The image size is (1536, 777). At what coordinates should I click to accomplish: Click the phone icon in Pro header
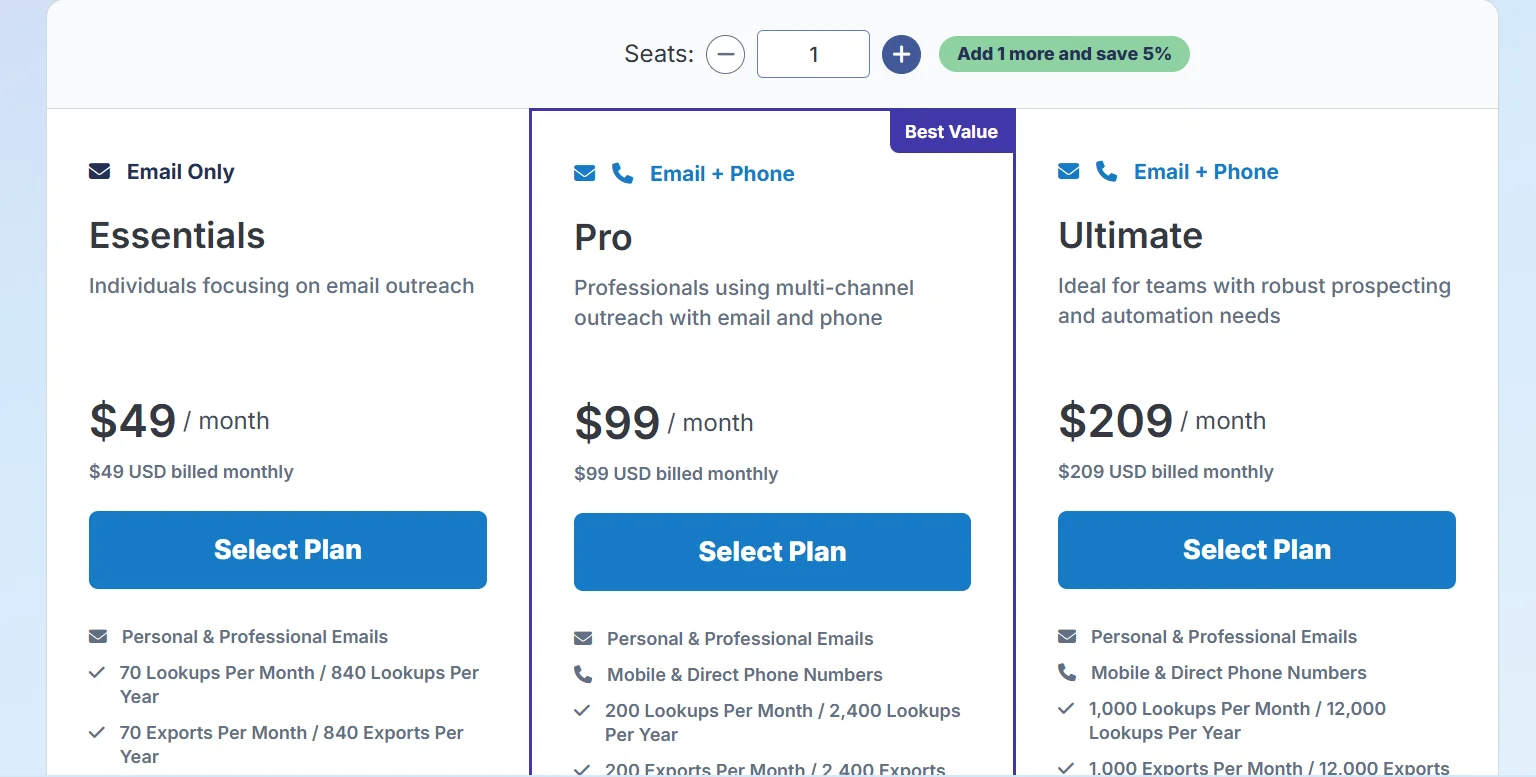click(x=622, y=174)
